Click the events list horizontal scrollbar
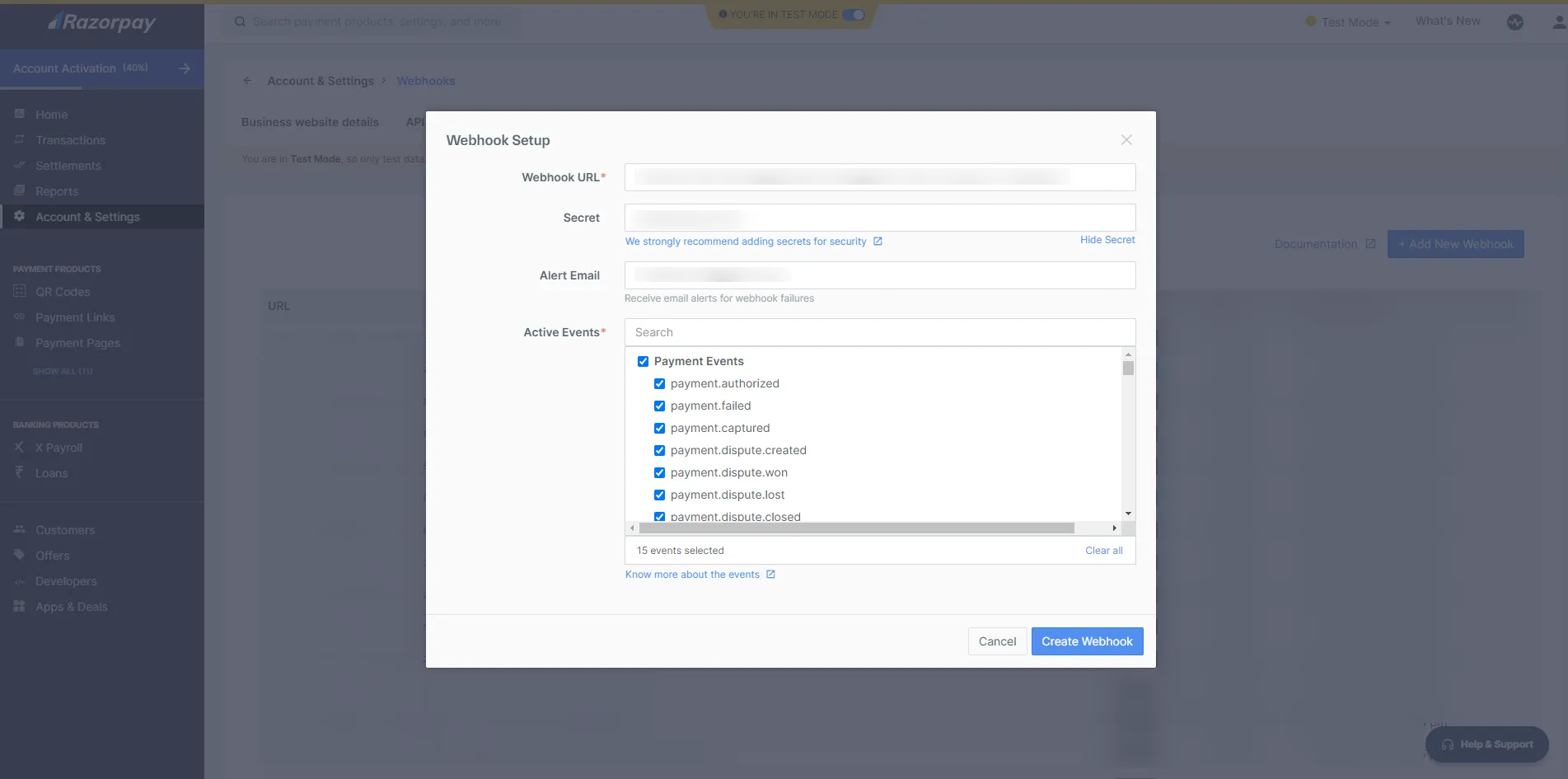 click(x=857, y=528)
